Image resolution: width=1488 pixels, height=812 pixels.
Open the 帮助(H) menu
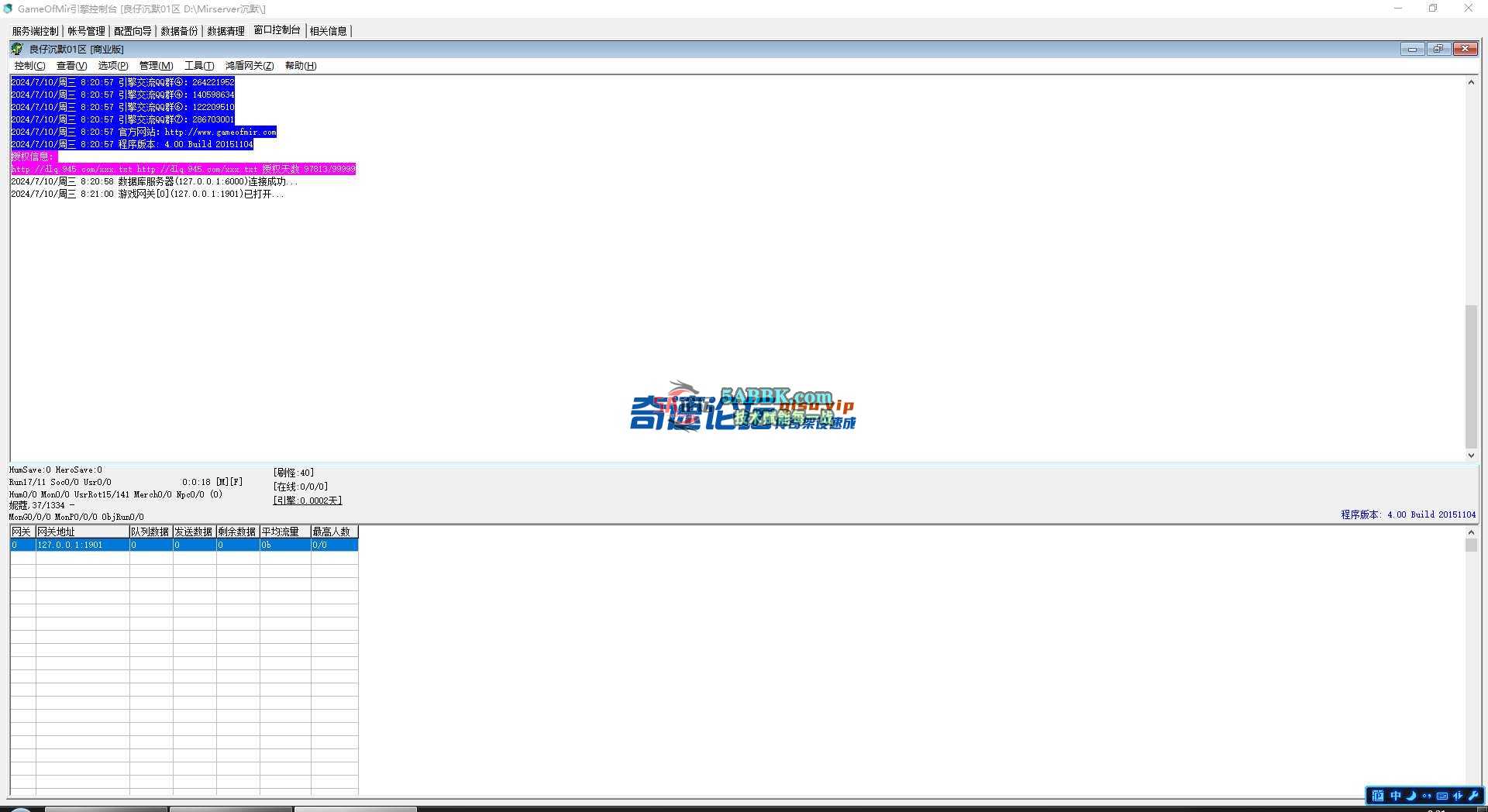(x=301, y=66)
